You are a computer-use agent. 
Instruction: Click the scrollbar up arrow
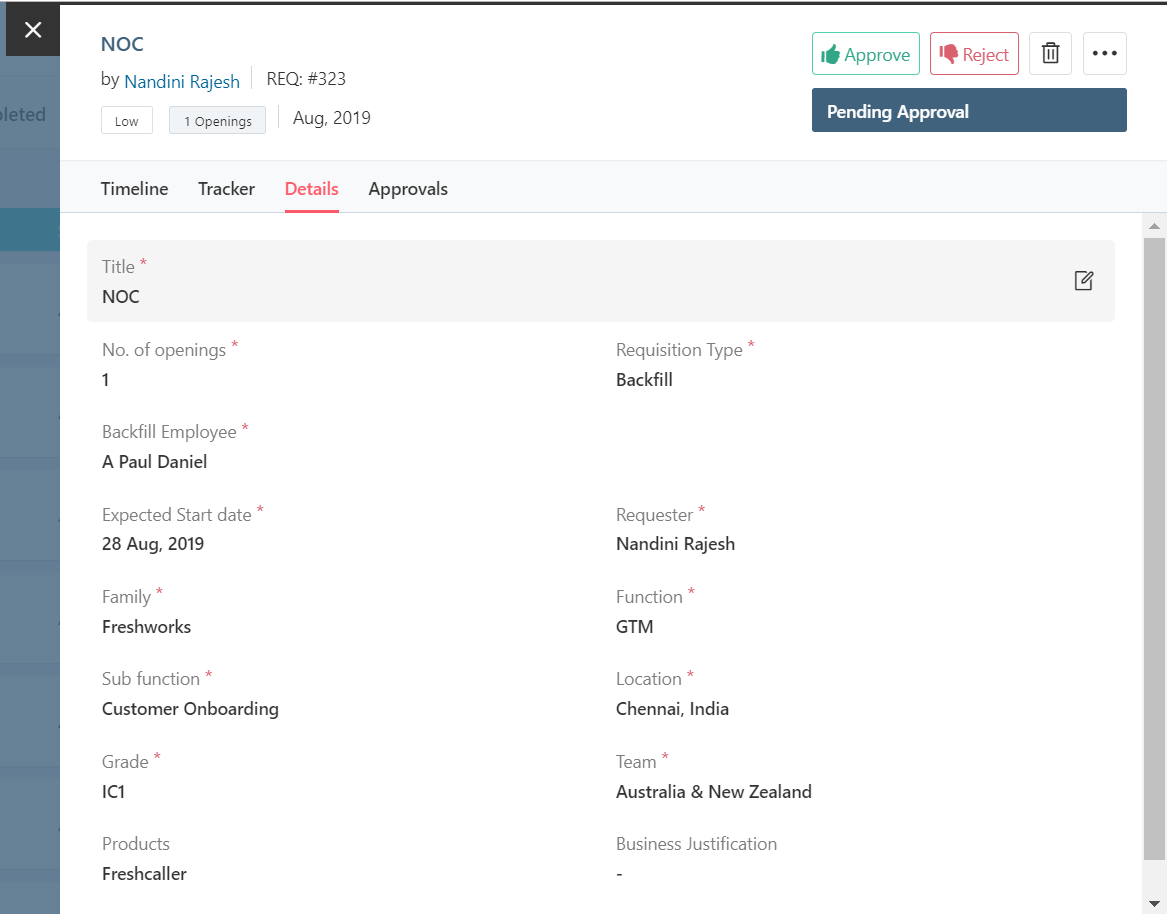pos(1154,226)
